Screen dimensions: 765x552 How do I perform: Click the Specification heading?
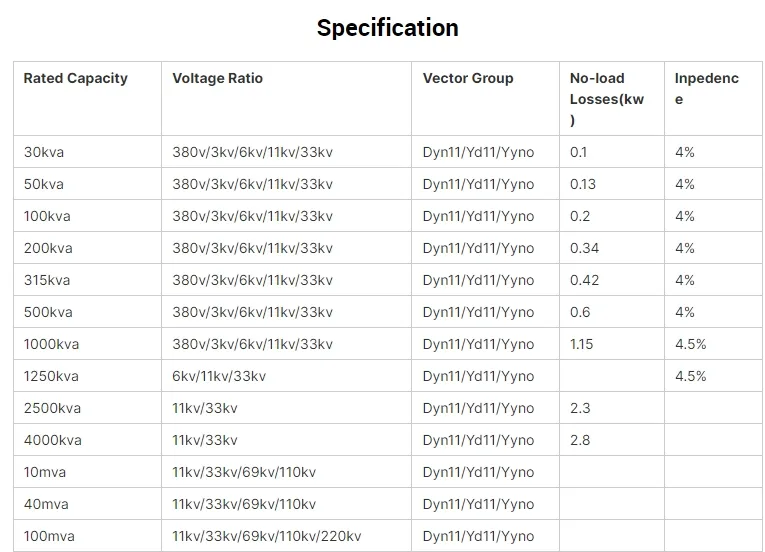pyautogui.click(x=387, y=28)
